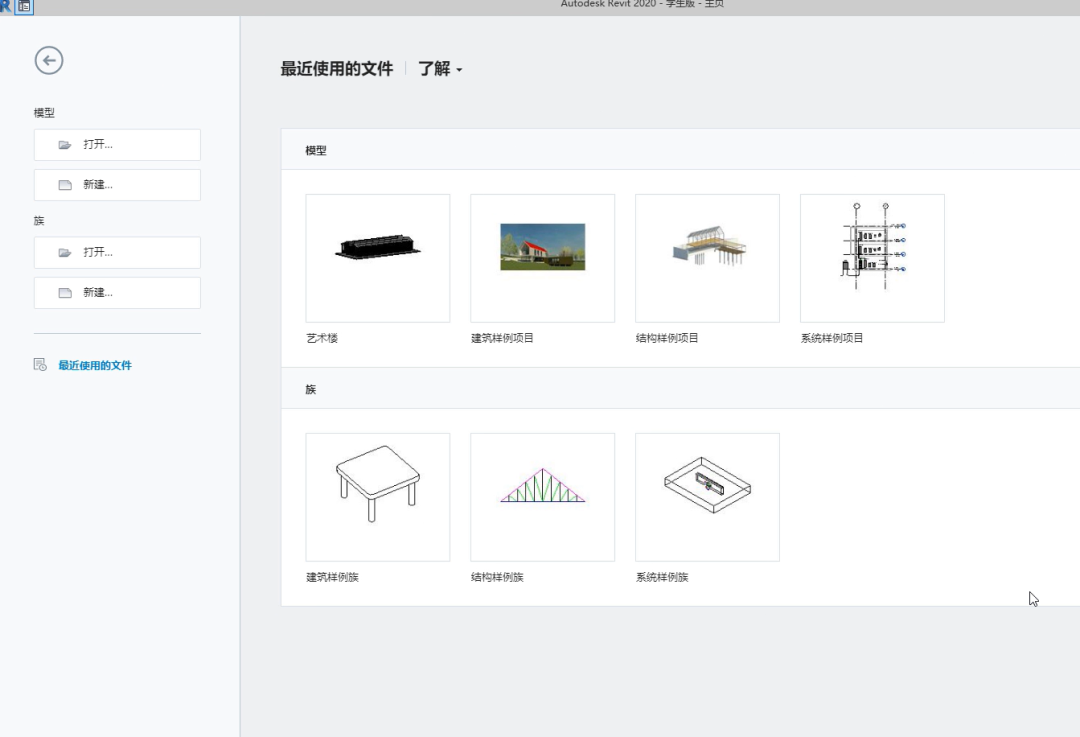The image size is (1080, 737).
Task: Click the 结构样例项目 name label
Action: coord(667,338)
